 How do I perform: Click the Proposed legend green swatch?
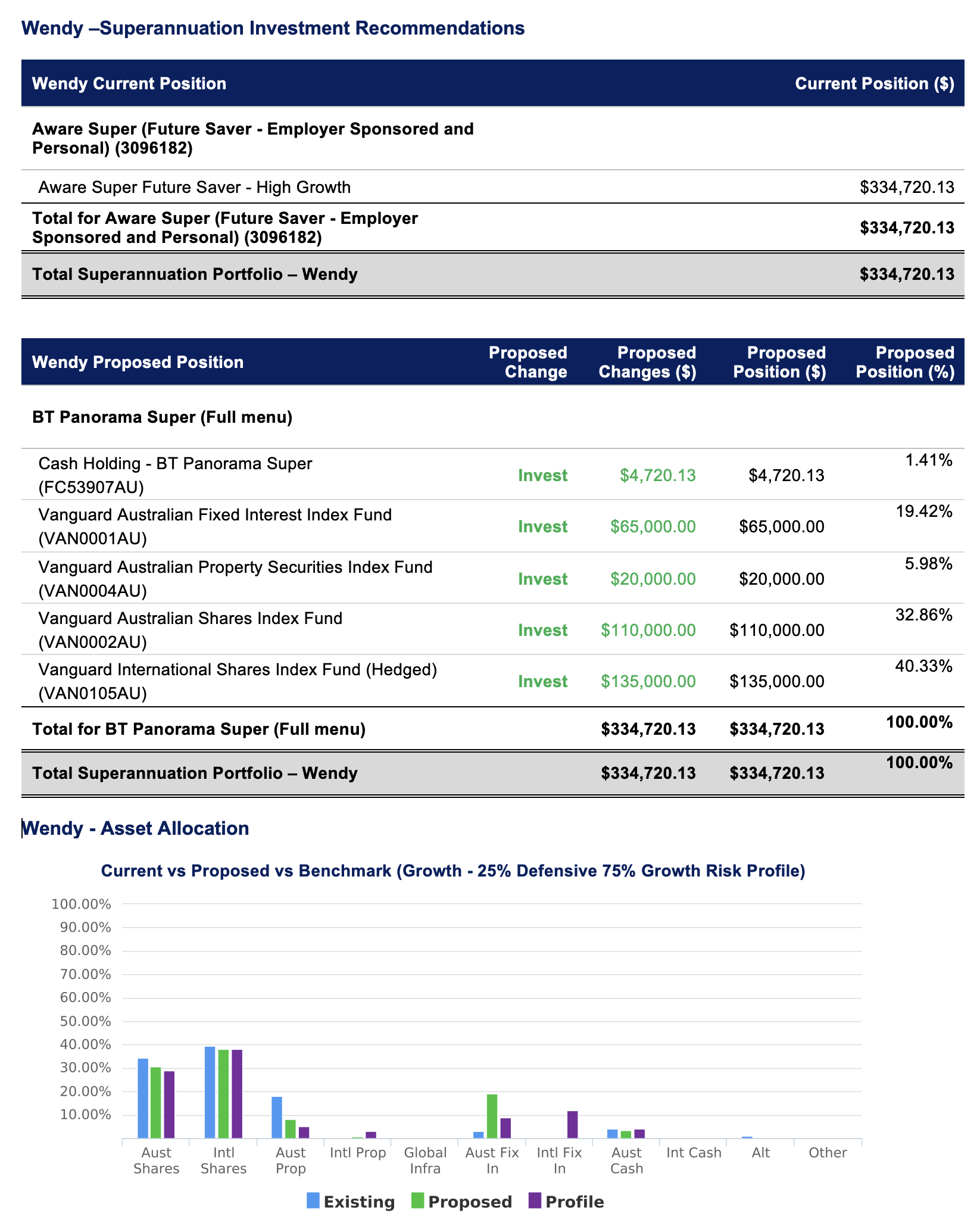tap(418, 1201)
